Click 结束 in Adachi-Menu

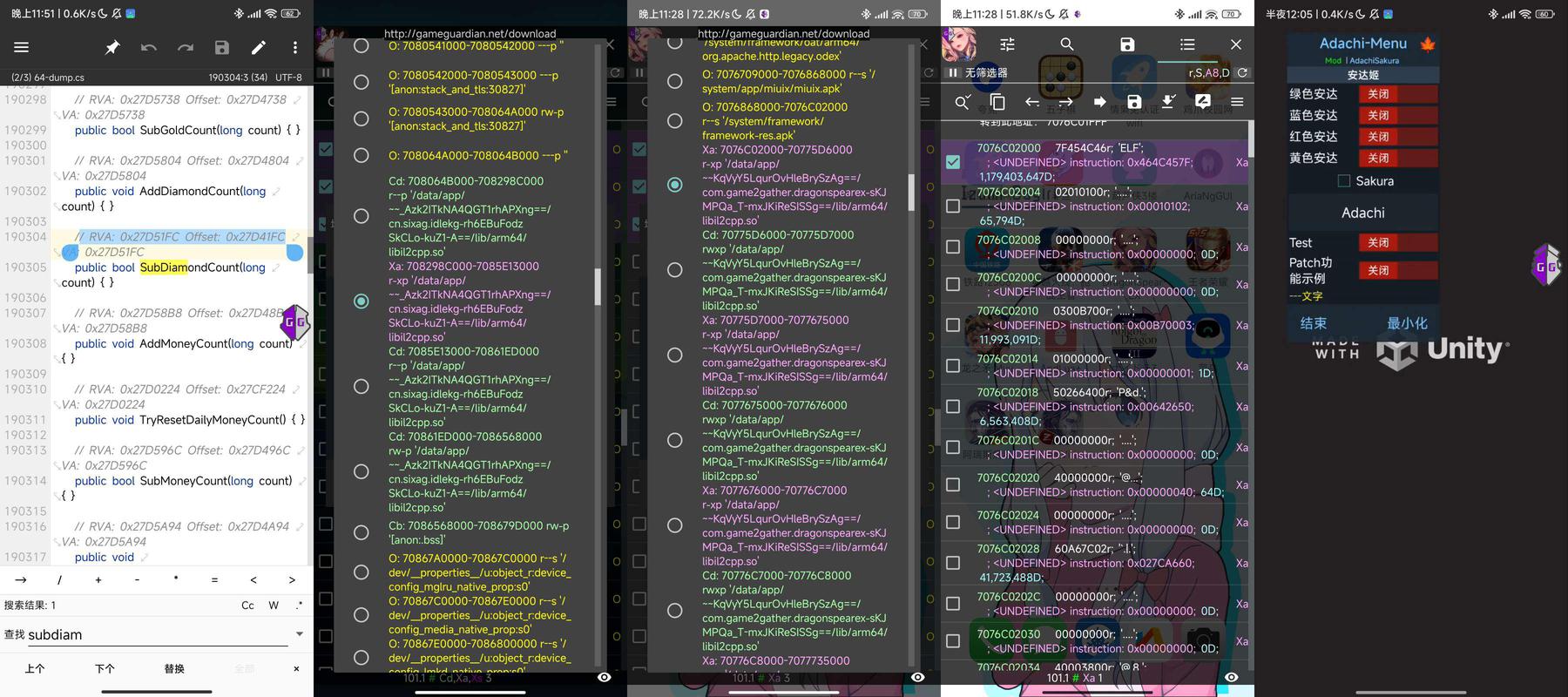tap(1314, 323)
